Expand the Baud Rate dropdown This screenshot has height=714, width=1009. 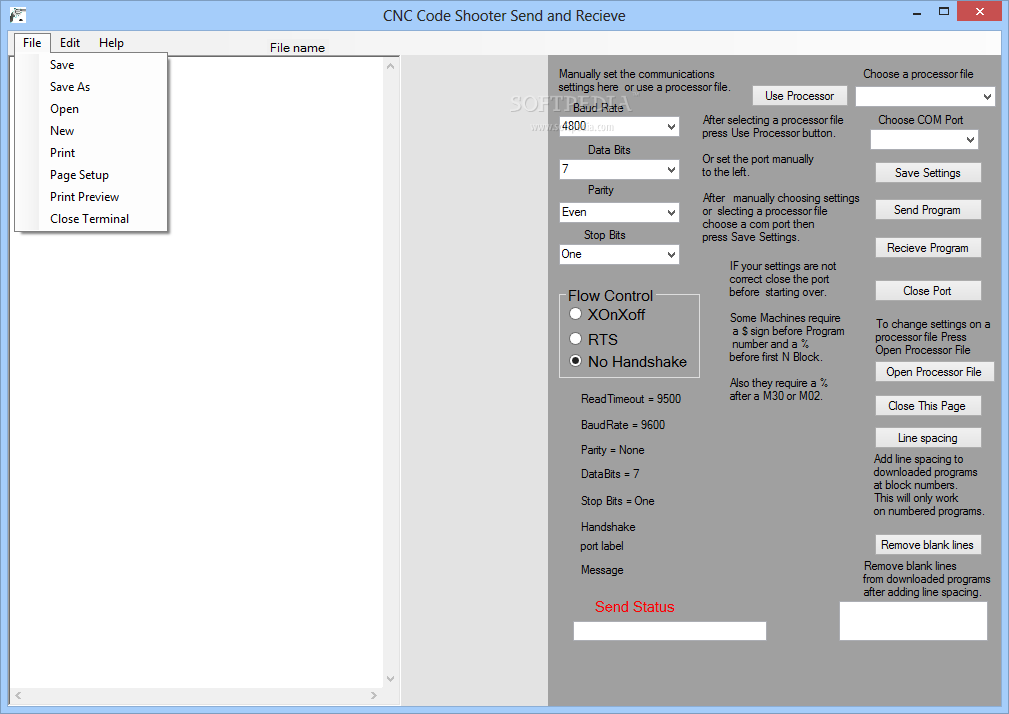[x=671, y=127]
